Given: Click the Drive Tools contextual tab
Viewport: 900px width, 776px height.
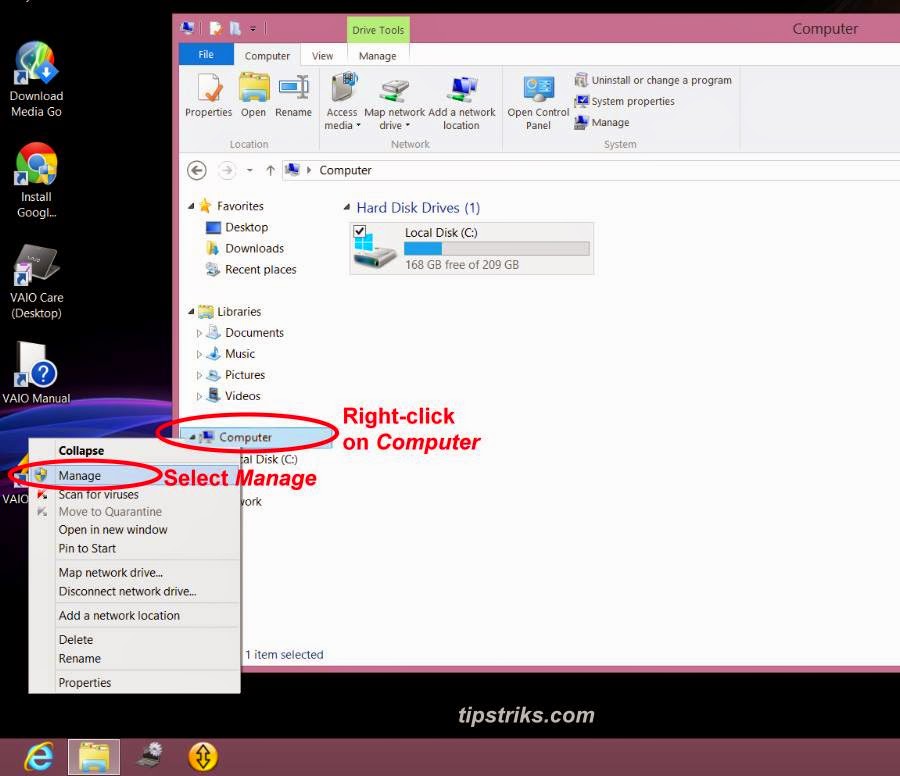Looking at the screenshot, I should (x=378, y=30).
